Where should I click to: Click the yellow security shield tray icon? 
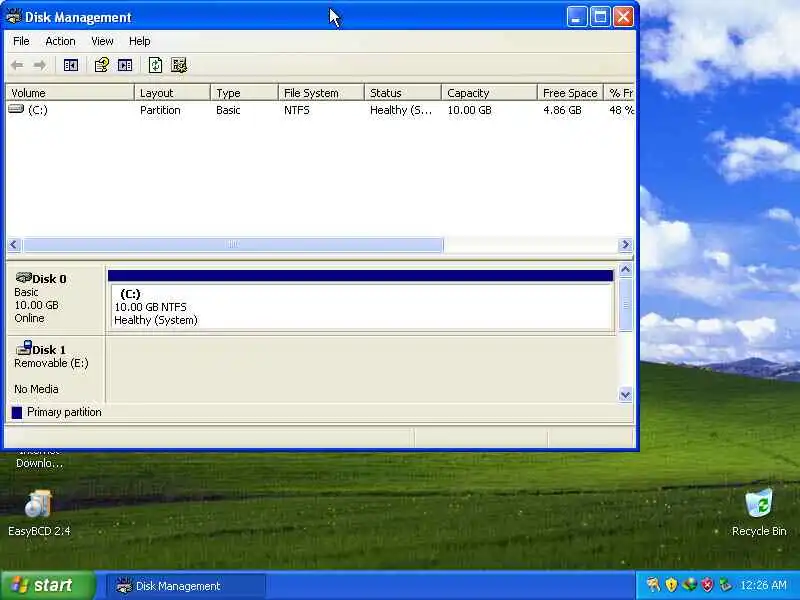(x=671, y=585)
